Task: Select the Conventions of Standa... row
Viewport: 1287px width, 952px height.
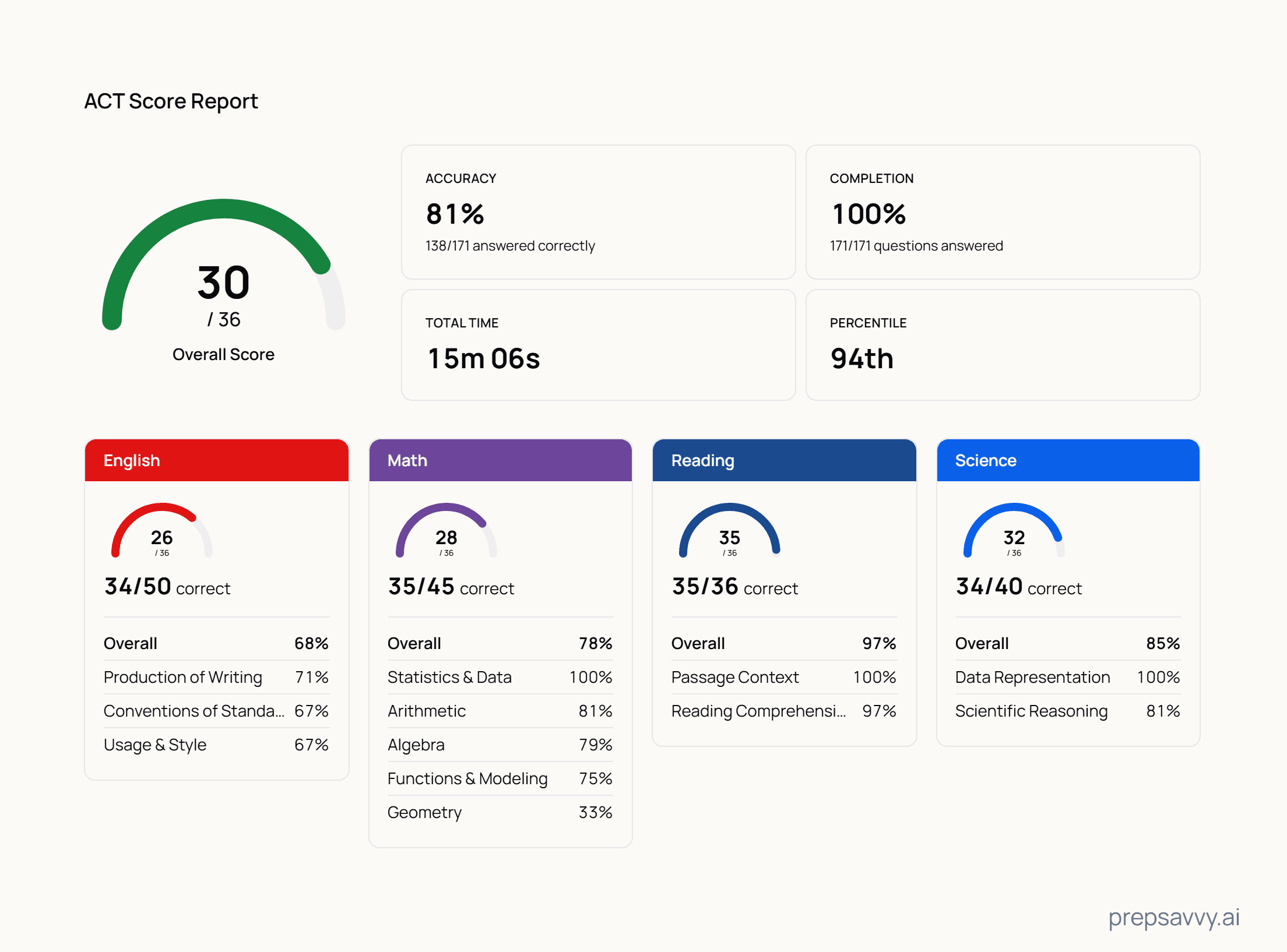Action: [217, 711]
